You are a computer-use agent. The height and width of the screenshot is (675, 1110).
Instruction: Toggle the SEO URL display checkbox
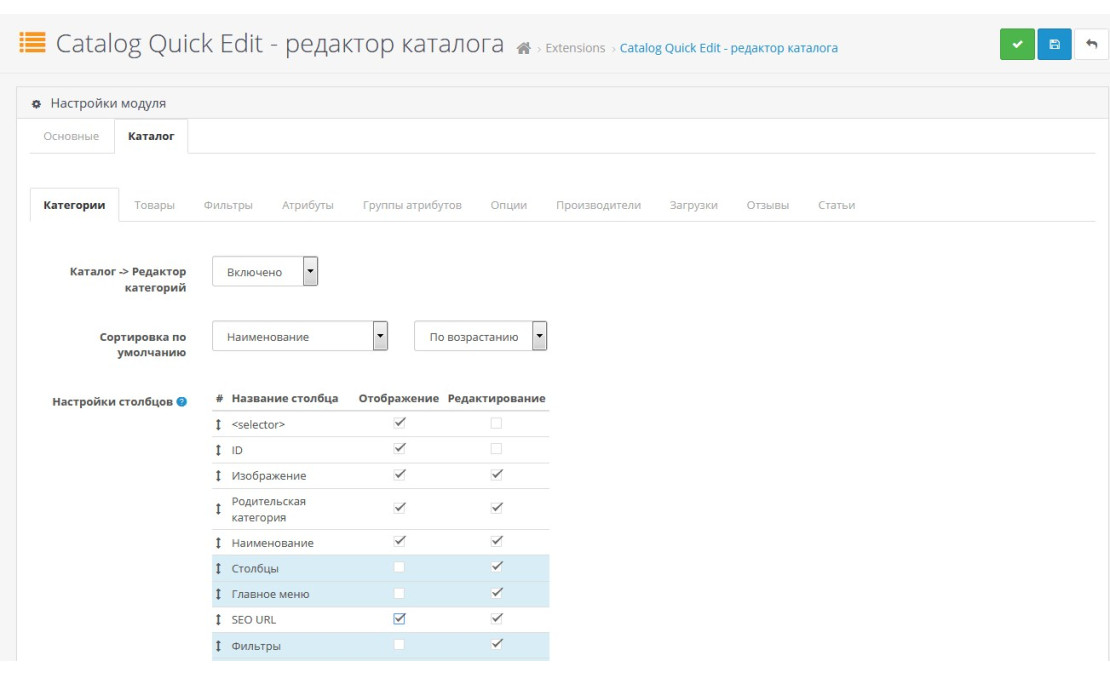[x=399, y=619]
